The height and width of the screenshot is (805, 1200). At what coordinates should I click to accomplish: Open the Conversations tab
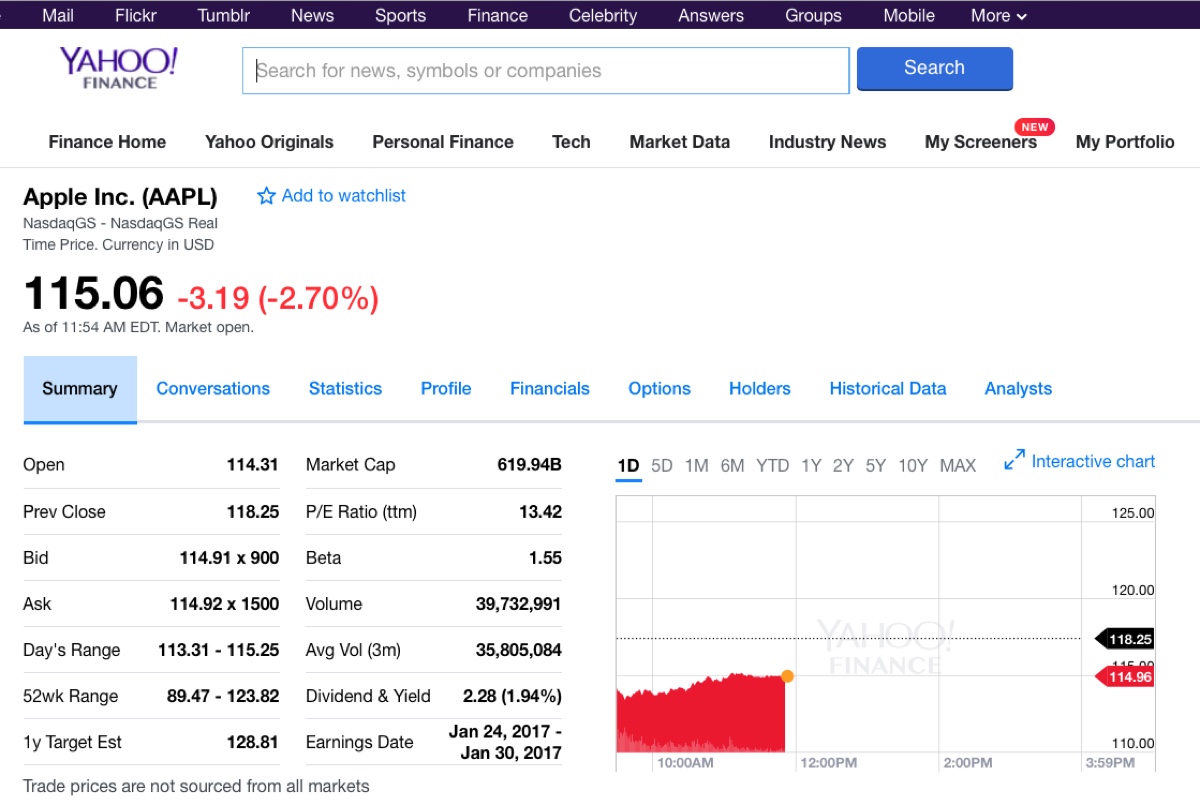click(x=213, y=388)
